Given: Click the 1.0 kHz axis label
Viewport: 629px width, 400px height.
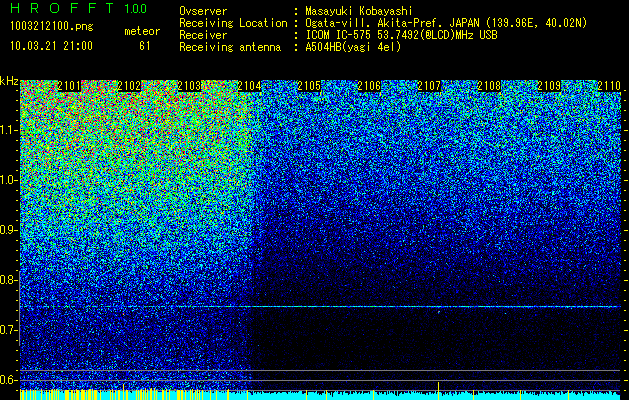Looking at the screenshot, I should click(9, 180).
